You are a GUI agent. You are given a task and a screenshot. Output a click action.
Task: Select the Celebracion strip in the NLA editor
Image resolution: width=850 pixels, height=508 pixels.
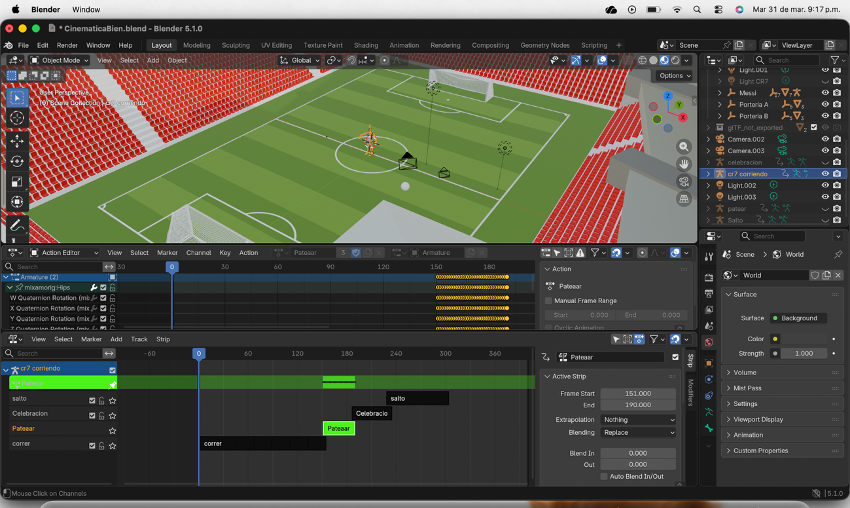372,413
